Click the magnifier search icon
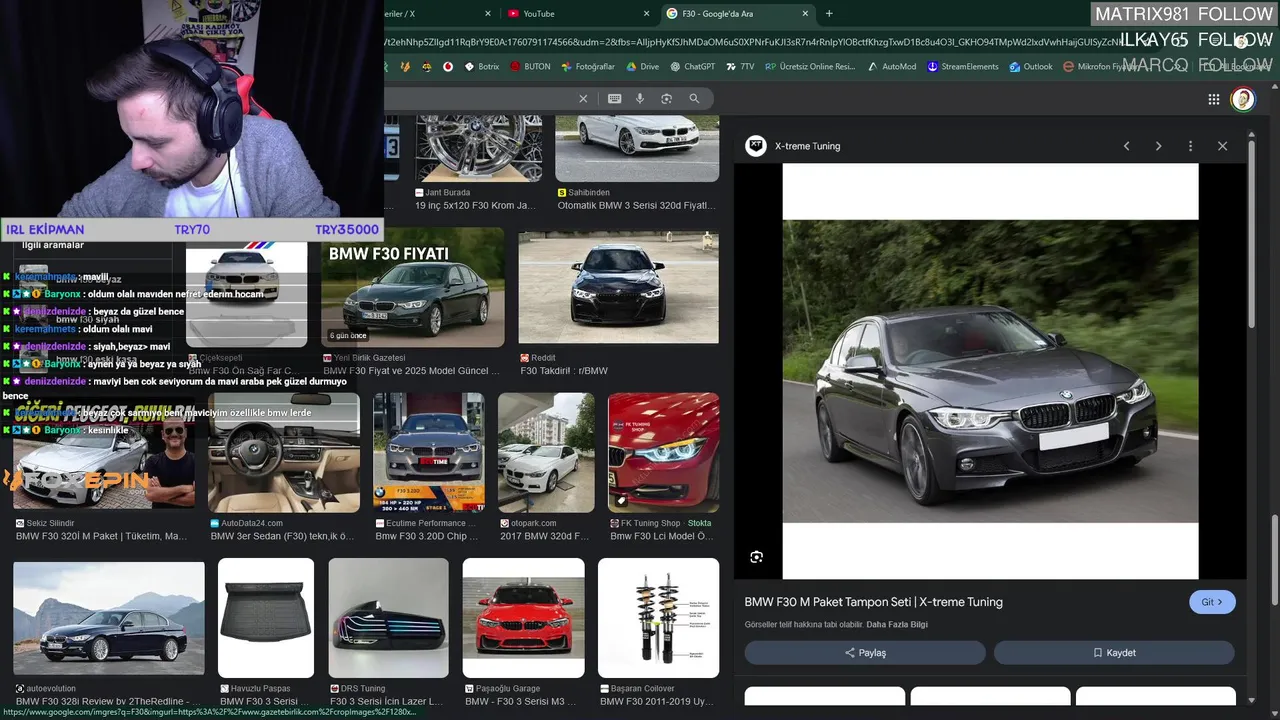The image size is (1280, 720). (694, 98)
